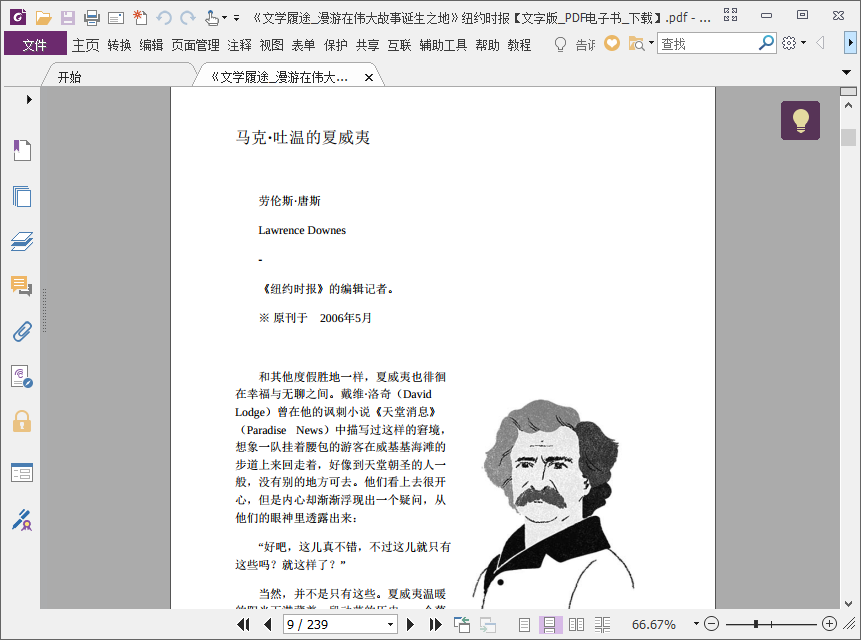Open the 编辑 ribbon tab
This screenshot has width=861, height=640.
click(x=151, y=45)
